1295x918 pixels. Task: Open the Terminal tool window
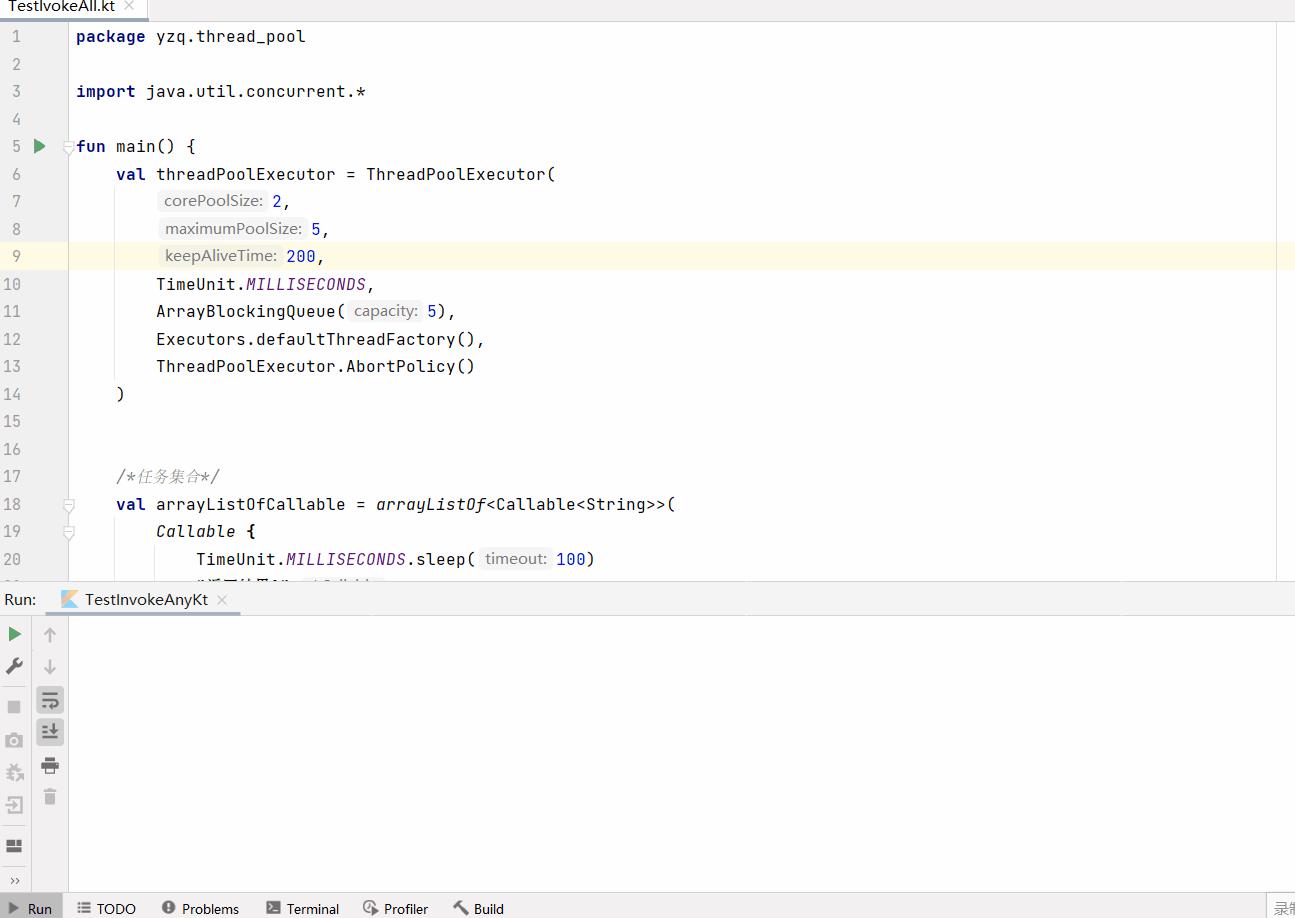point(303,908)
